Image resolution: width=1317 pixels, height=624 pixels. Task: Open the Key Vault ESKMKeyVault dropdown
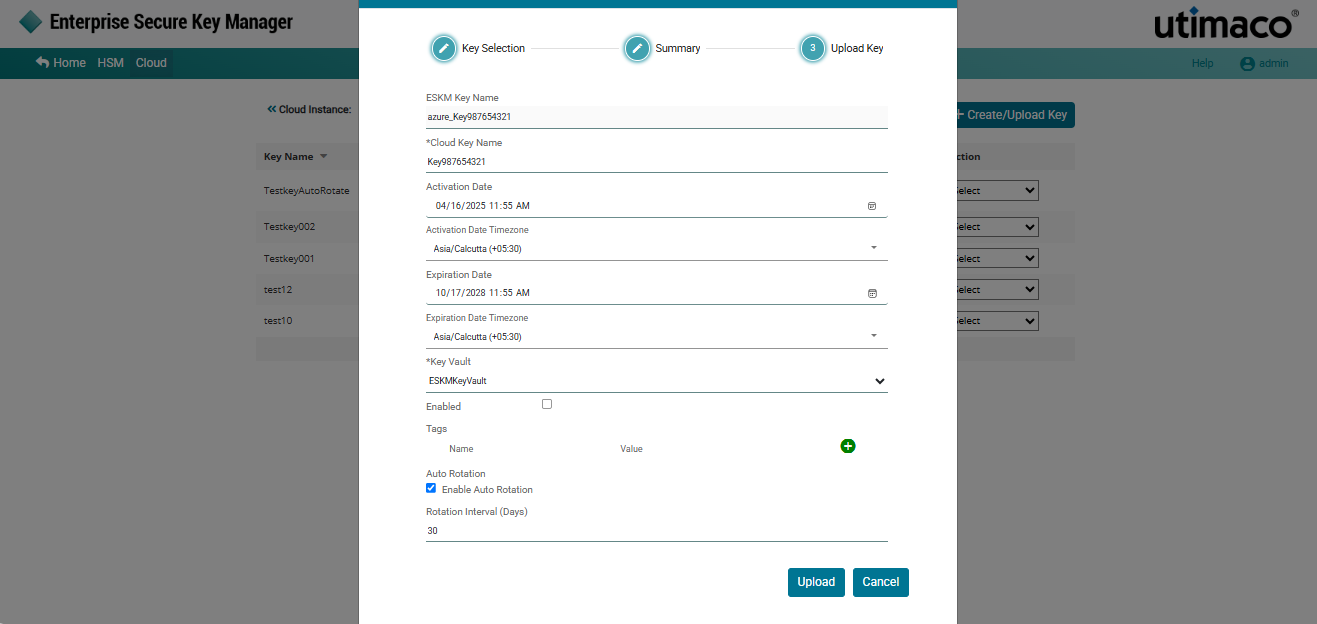pos(657,381)
